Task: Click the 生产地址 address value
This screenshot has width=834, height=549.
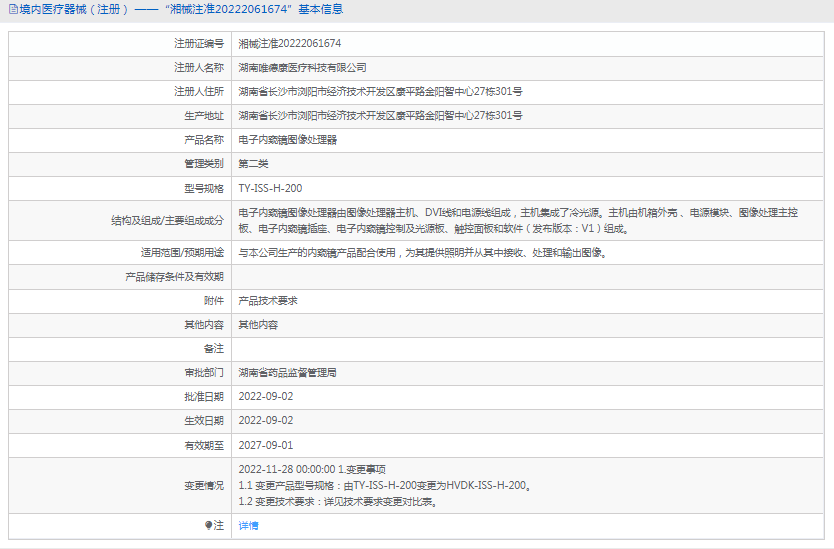Action: click(380, 115)
